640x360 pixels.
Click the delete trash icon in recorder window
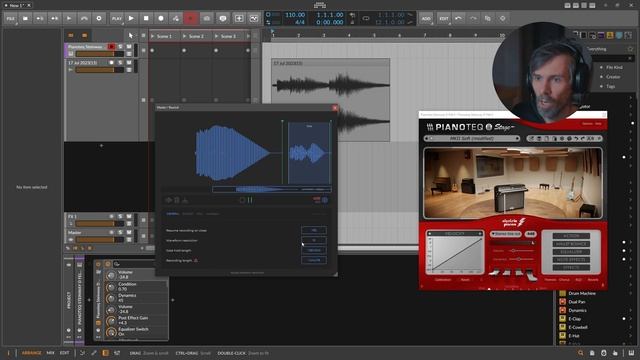click(177, 200)
